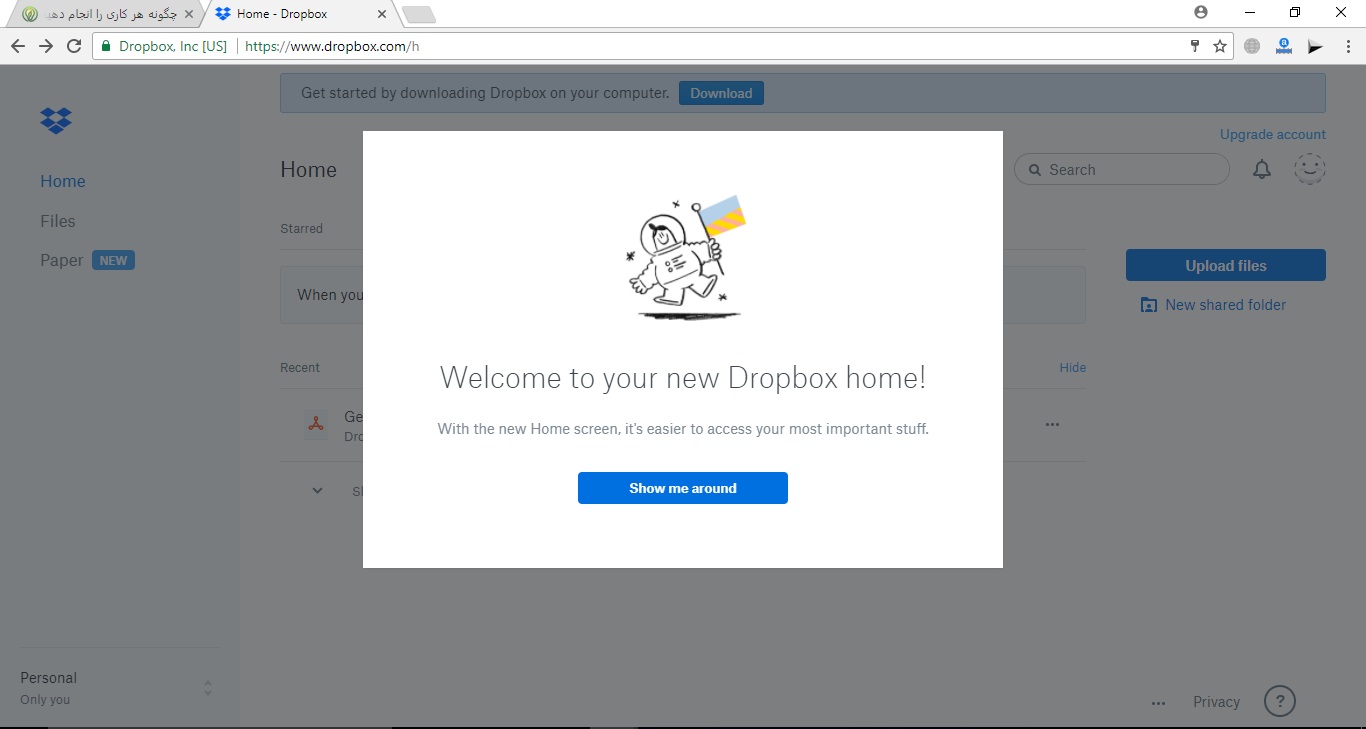1366x729 pixels.
Task: Open the Personal account switcher
Action: point(118,688)
